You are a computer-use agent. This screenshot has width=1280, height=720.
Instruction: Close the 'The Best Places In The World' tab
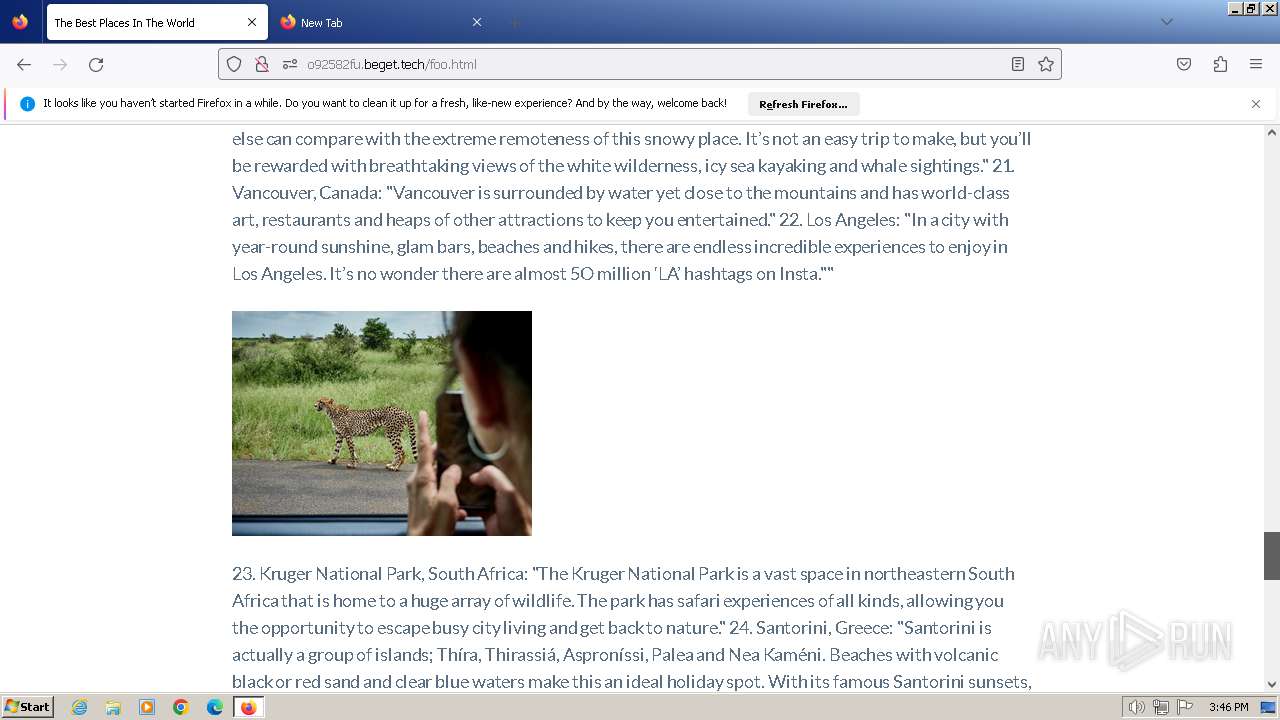pyautogui.click(x=252, y=22)
